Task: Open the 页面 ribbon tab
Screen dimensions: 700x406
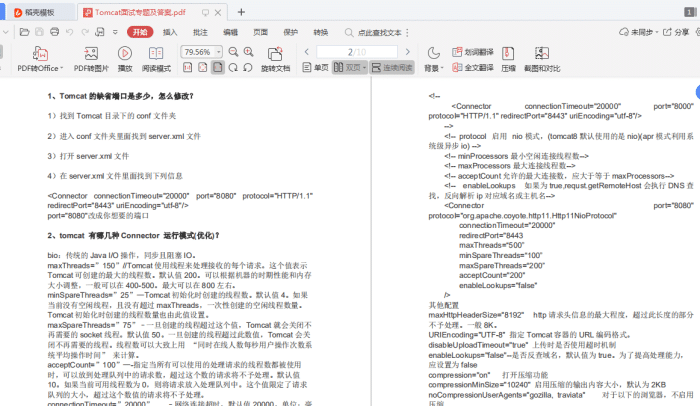Action: 260,32
